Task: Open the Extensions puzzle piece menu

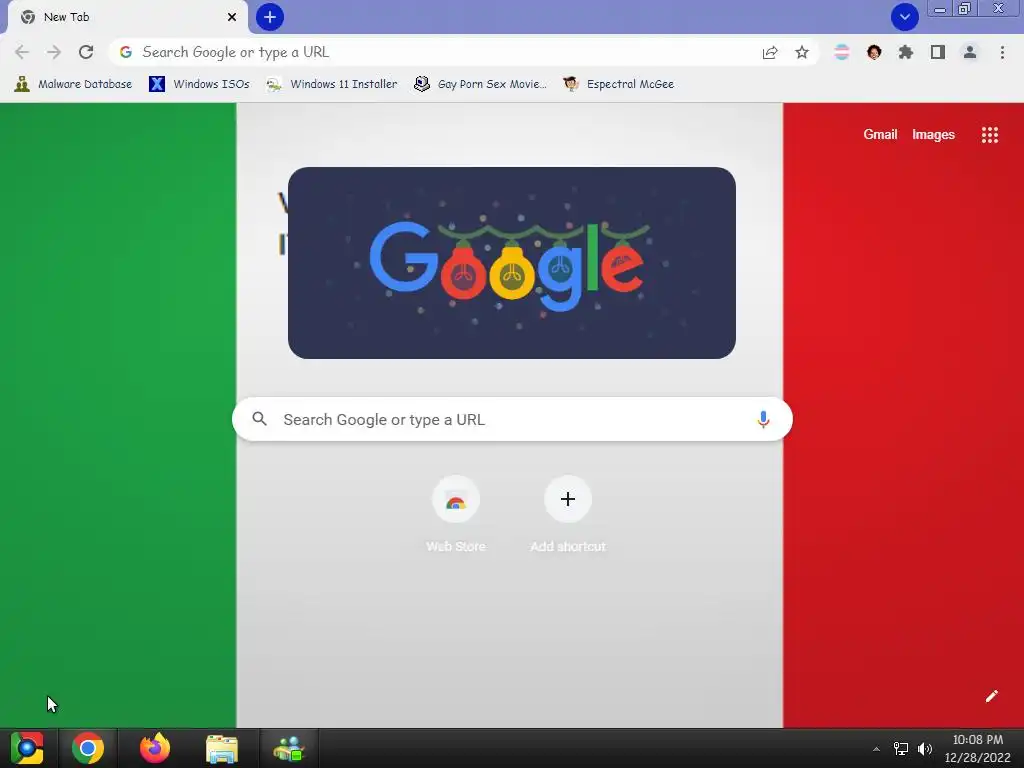Action: (x=906, y=52)
